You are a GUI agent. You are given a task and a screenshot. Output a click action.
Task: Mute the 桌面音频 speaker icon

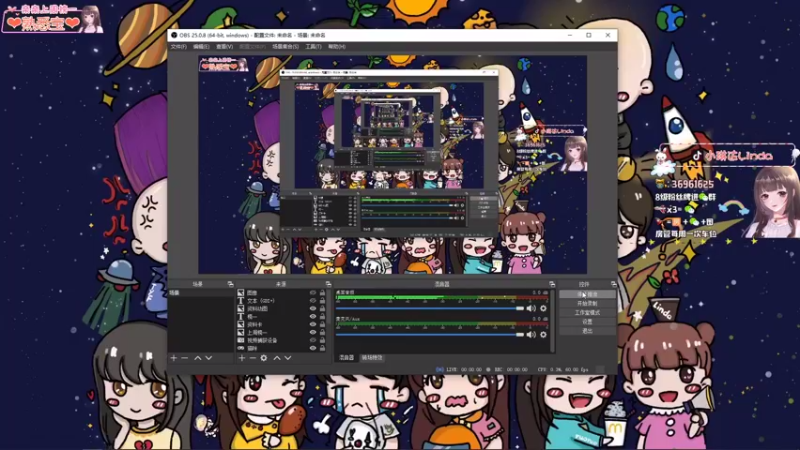tap(531, 308)
